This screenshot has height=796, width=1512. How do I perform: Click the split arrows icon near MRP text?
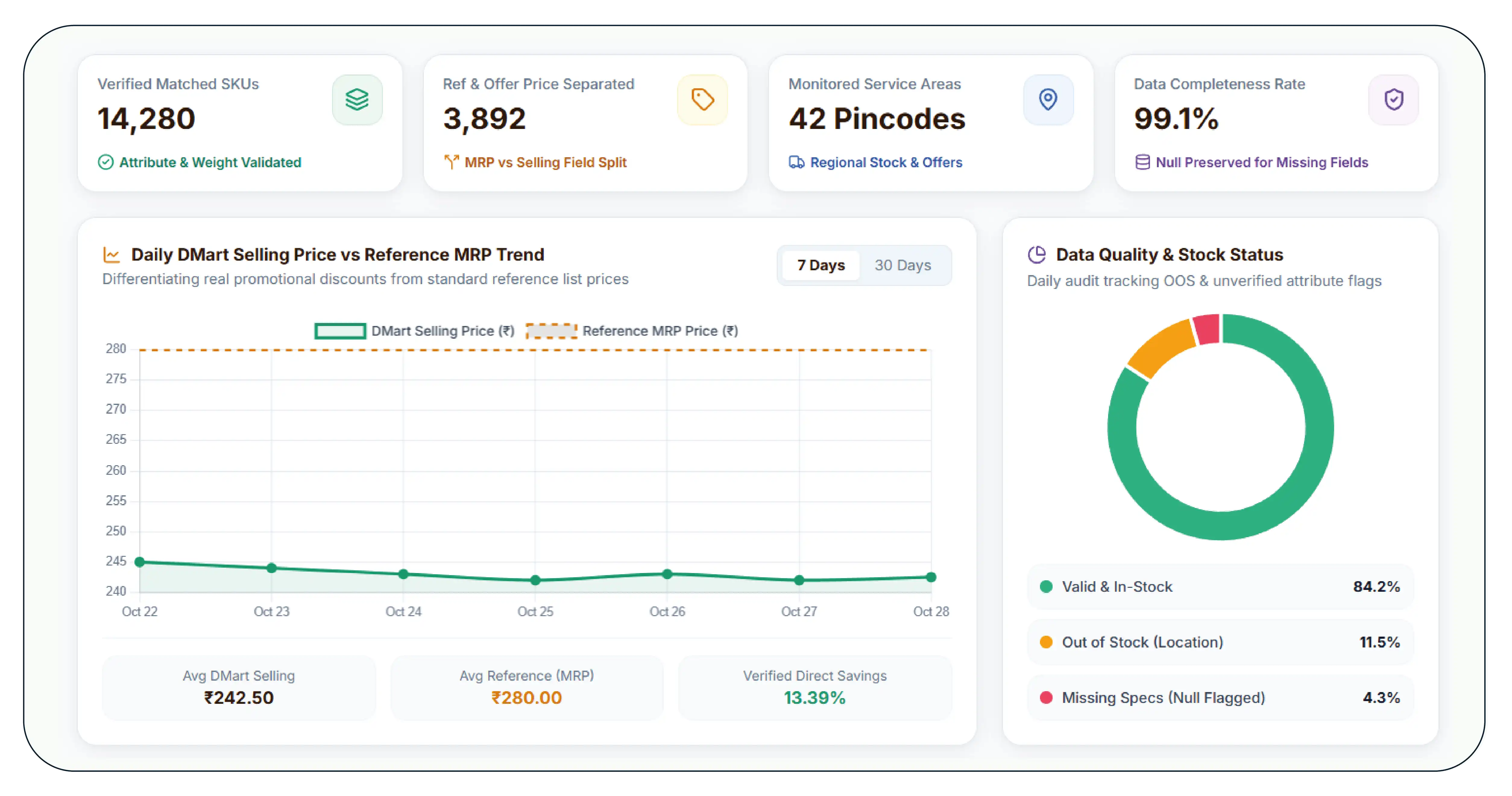pos(451,162)
